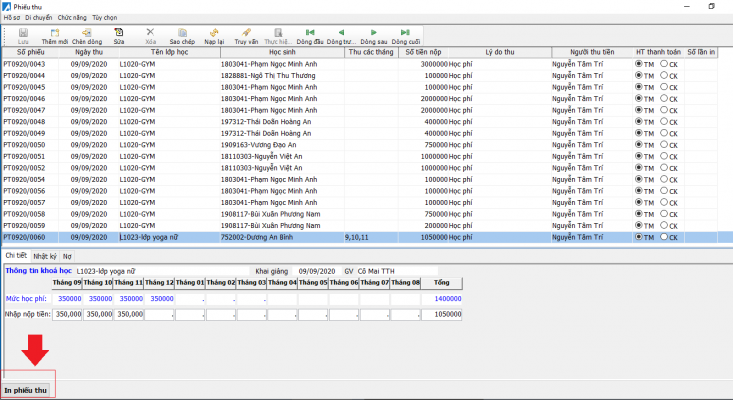Select CK payment for receipt PT0920/0043
This screenshot has height=400, width=733.
(664, 64)
